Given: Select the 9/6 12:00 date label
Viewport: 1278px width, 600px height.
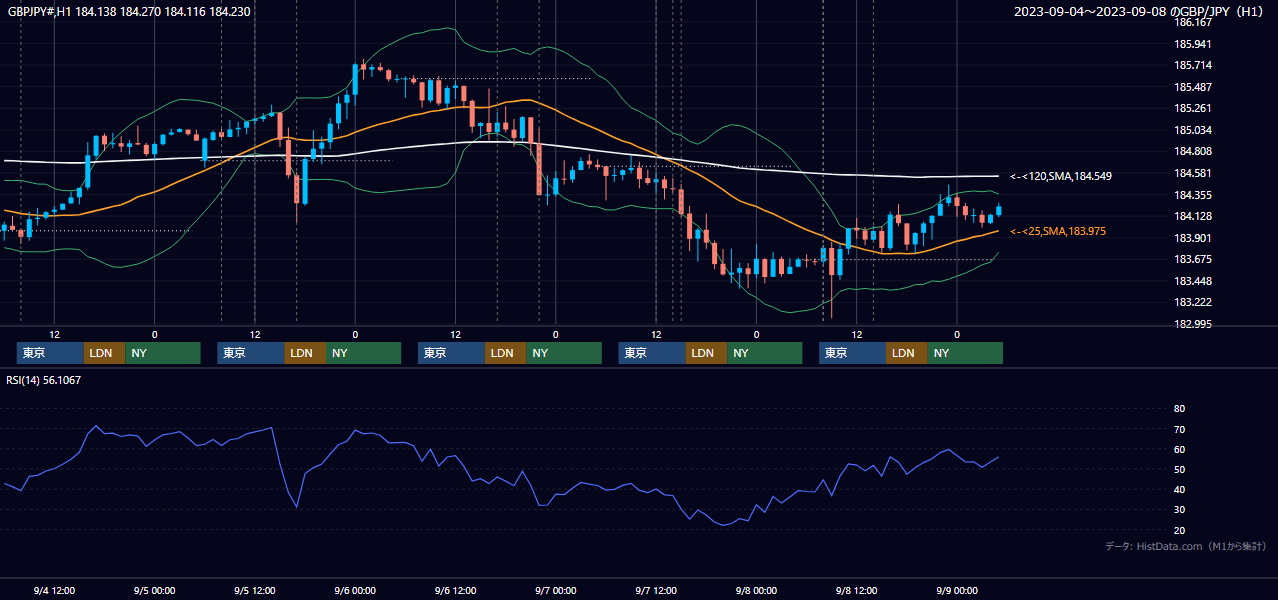Looking at the screenshot, I should point(455,590).
